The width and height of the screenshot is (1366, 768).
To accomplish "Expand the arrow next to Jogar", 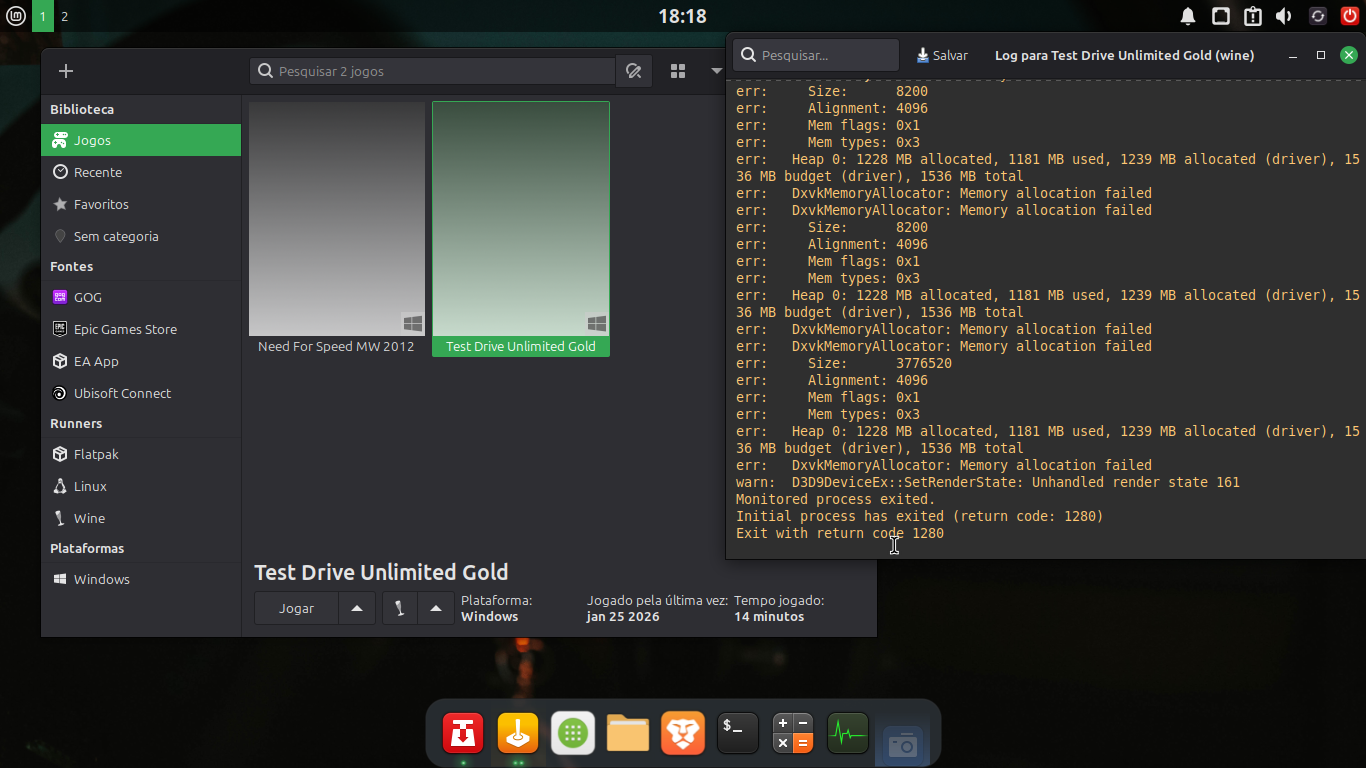I will [x=357, y=608].
